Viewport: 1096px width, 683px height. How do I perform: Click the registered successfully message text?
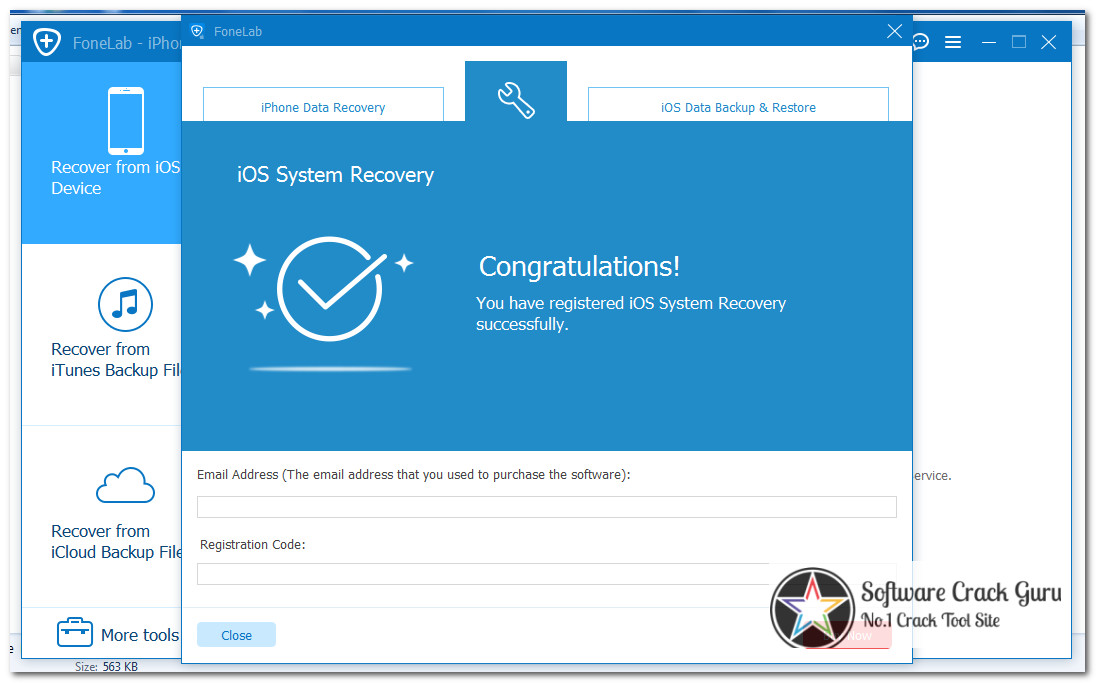pos(630,313)
